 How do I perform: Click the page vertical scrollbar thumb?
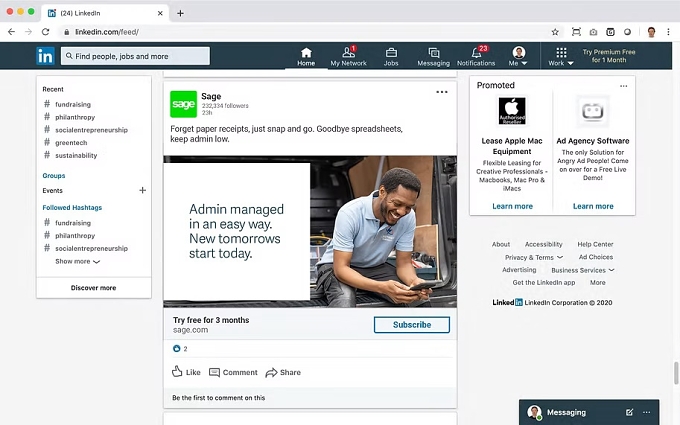tap(676, 373)
